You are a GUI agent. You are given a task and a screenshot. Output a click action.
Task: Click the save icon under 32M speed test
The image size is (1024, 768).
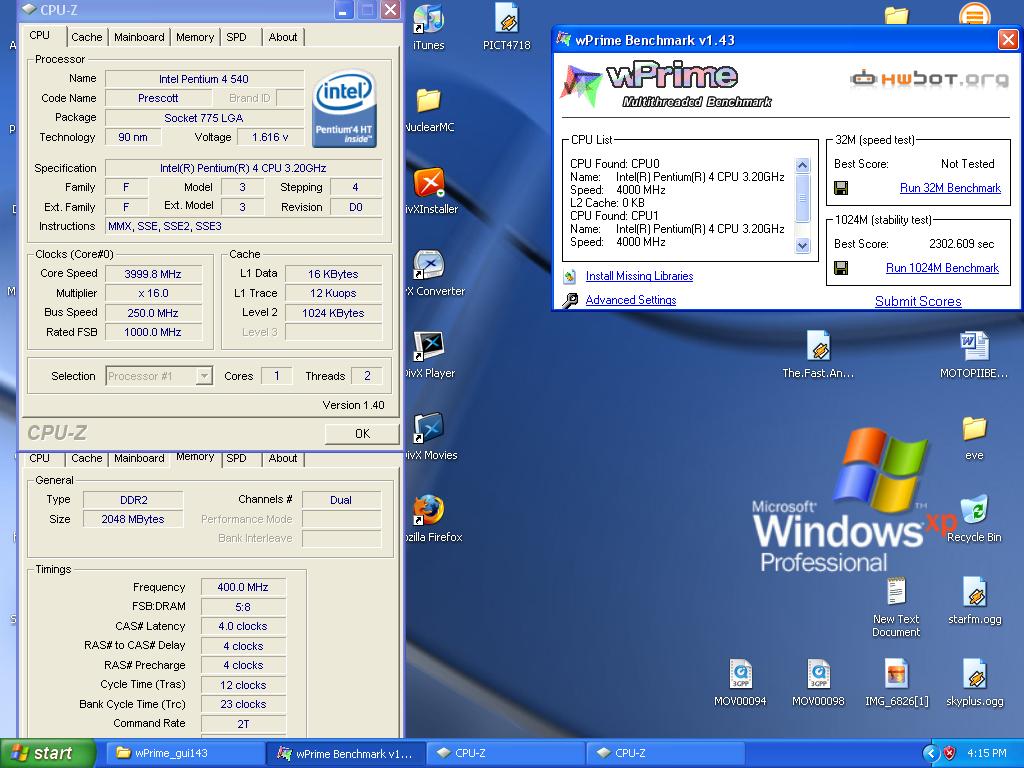(841, 188)
